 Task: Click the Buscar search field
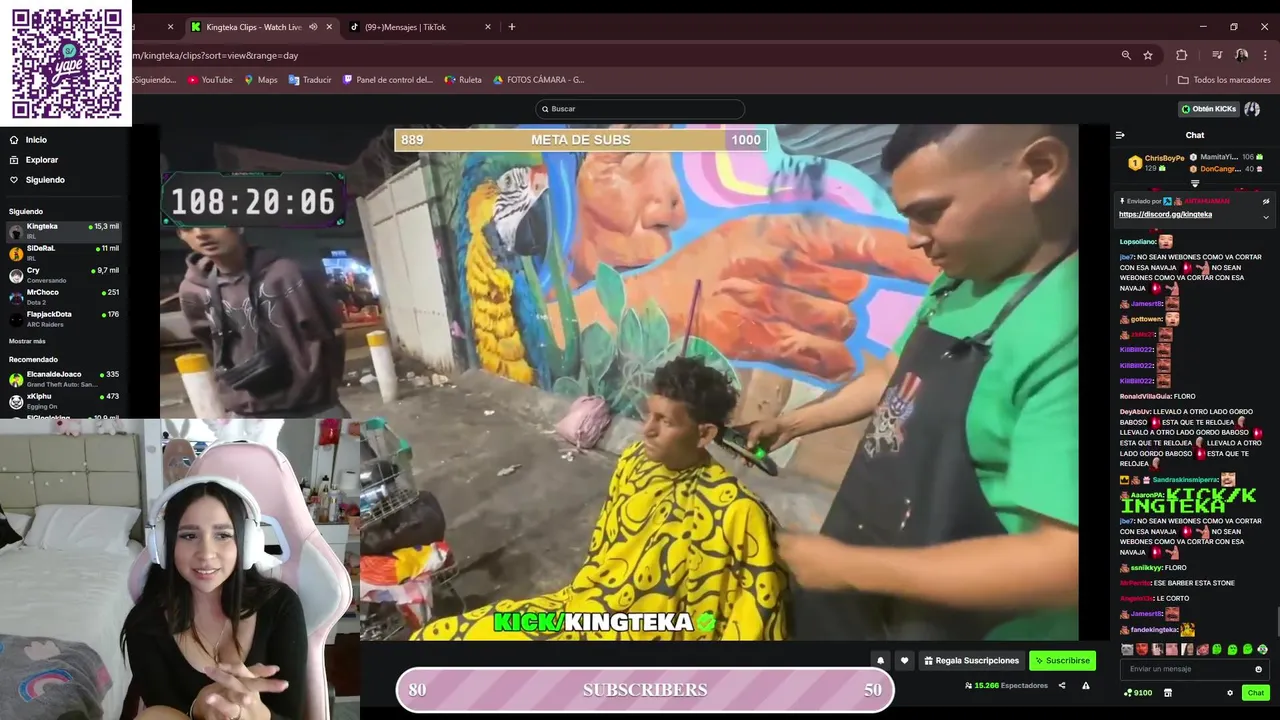pos(640,109)
